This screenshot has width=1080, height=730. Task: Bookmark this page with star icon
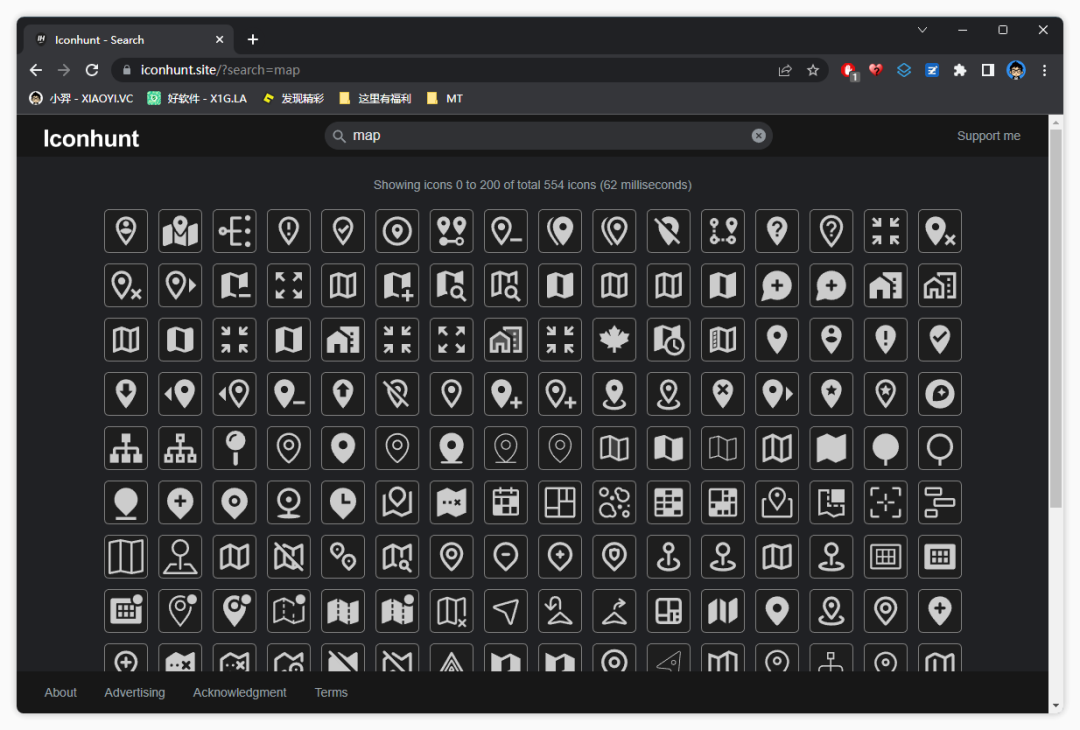pyautogui.click(x=813, y=70)
